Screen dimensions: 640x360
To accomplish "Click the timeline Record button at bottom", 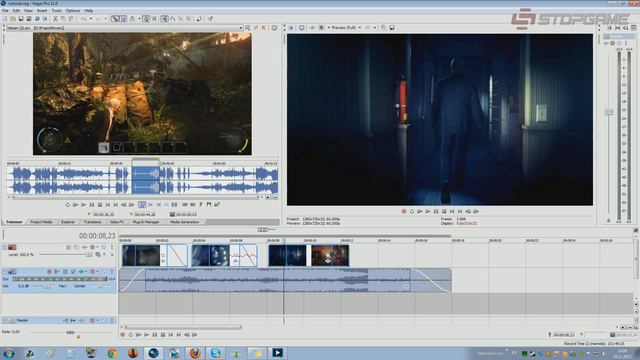I will [122, 335].
